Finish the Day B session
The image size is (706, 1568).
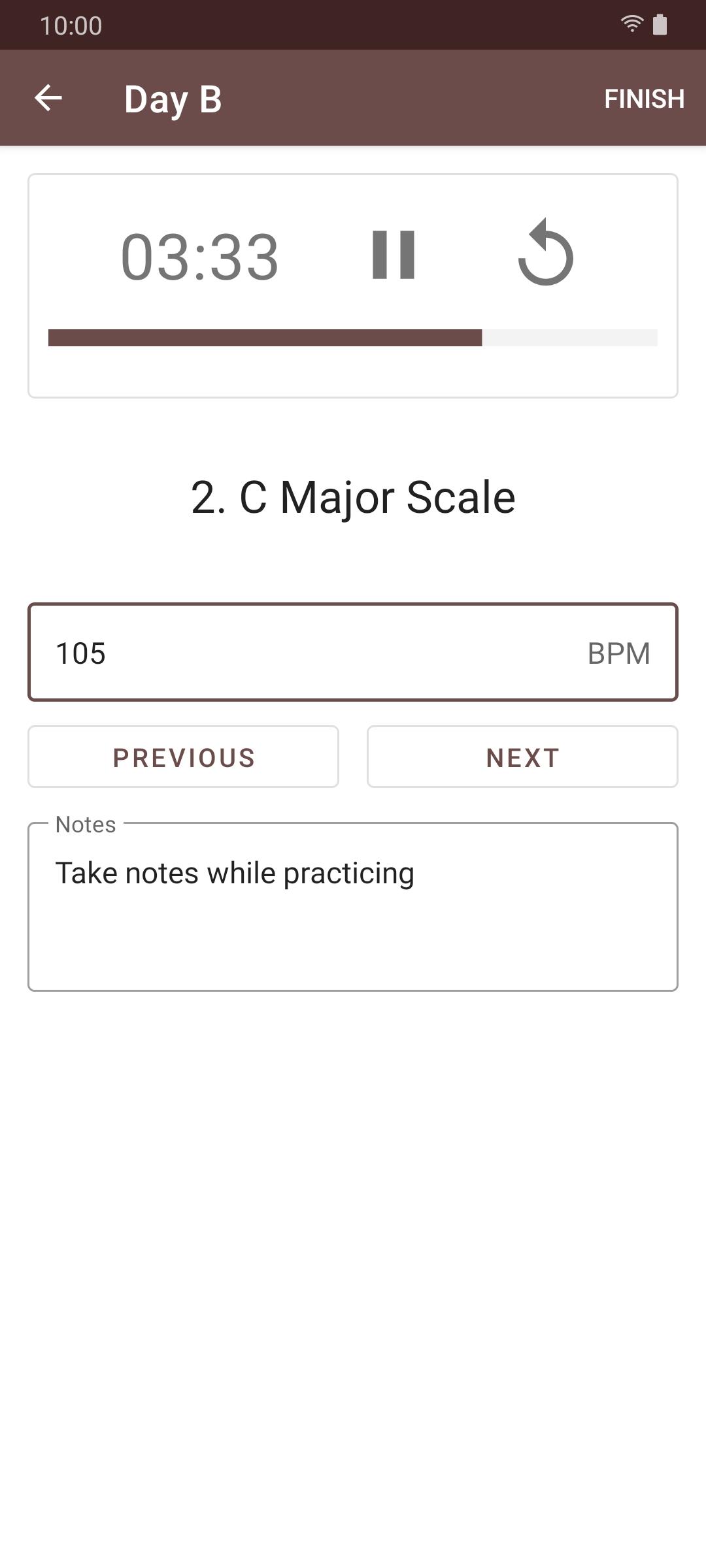(x=644, y=99)
